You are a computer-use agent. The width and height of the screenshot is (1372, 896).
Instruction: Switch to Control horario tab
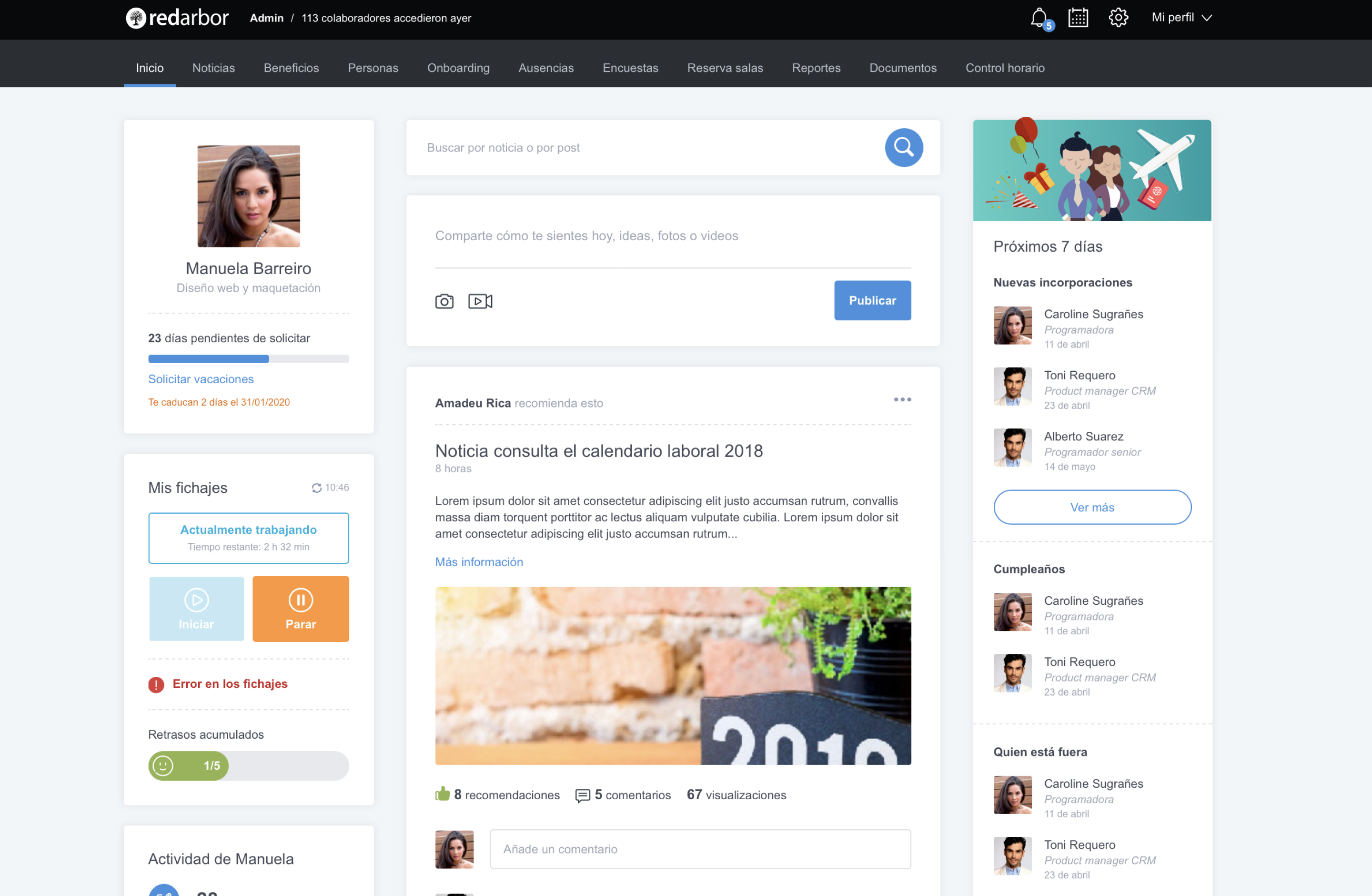[x=1004, y=68]
